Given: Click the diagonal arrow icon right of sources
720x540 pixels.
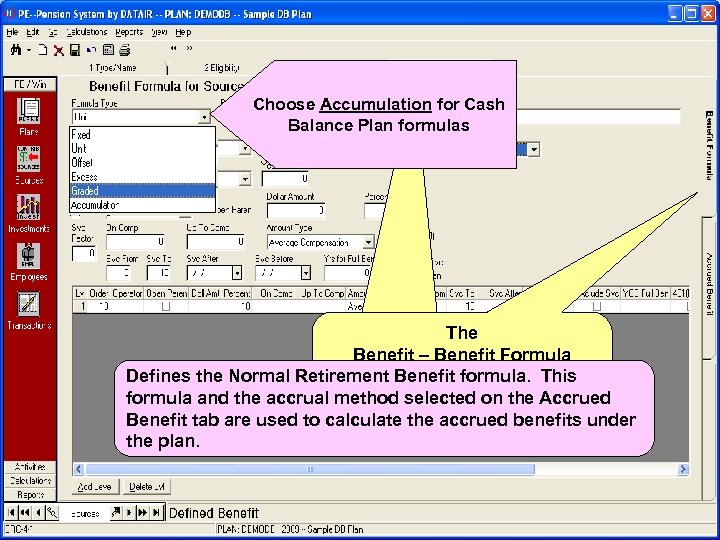Looking at the screenshot, I should coord(116,512).
